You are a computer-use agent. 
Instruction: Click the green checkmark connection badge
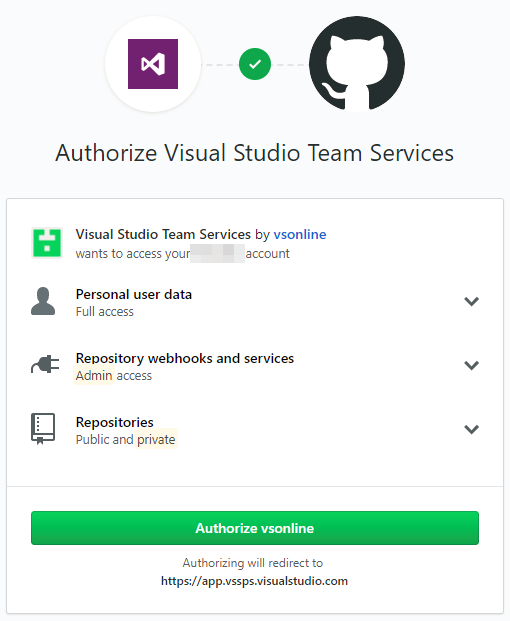coord(255,64)
